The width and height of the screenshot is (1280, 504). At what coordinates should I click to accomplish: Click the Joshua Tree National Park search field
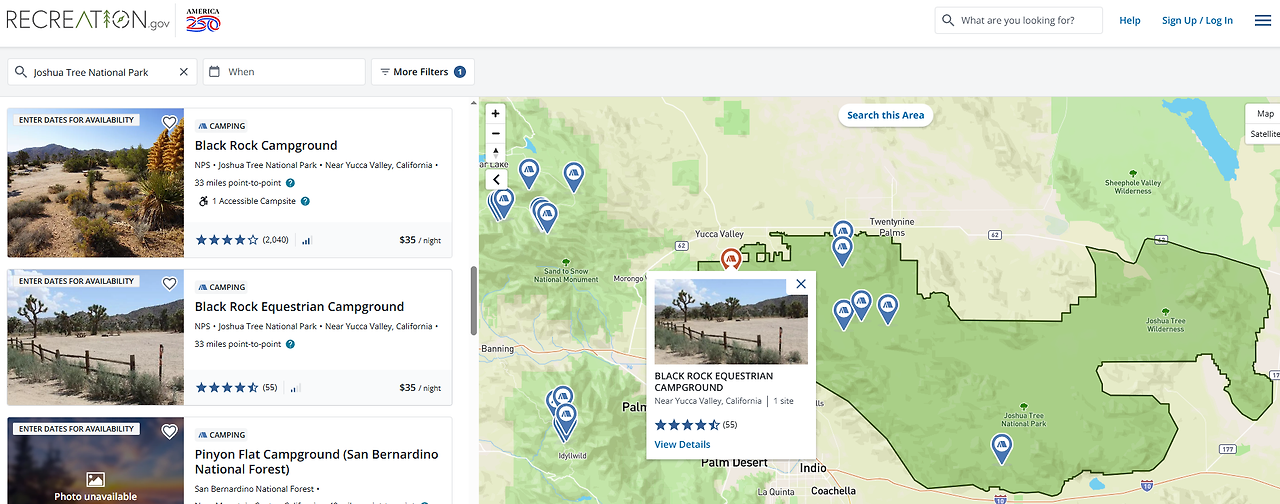[100, 72]
